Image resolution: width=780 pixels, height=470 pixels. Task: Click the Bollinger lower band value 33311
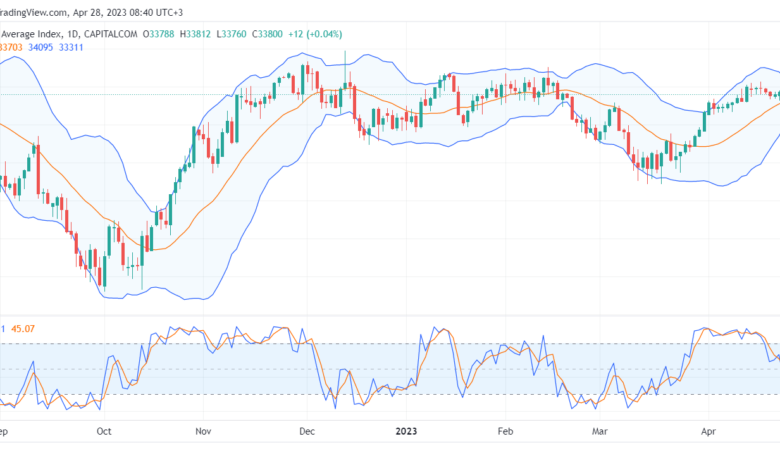[x=71, y=47]
